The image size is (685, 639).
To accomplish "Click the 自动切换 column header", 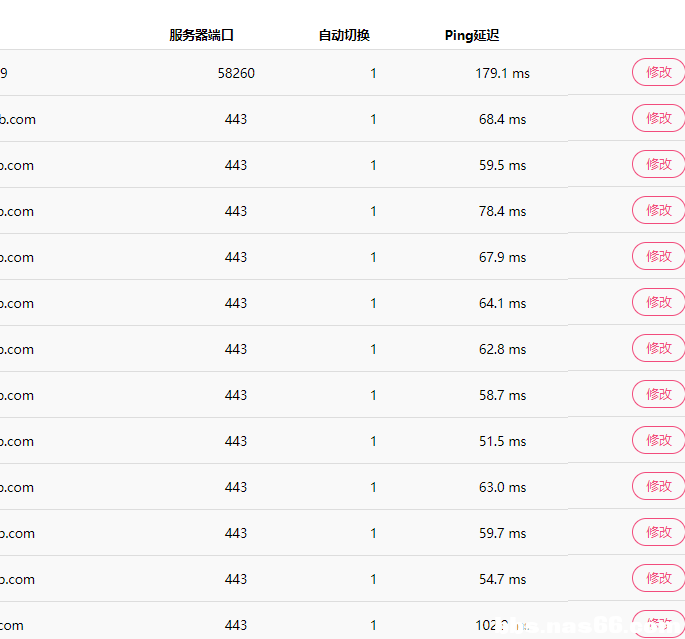I will 344,35.
